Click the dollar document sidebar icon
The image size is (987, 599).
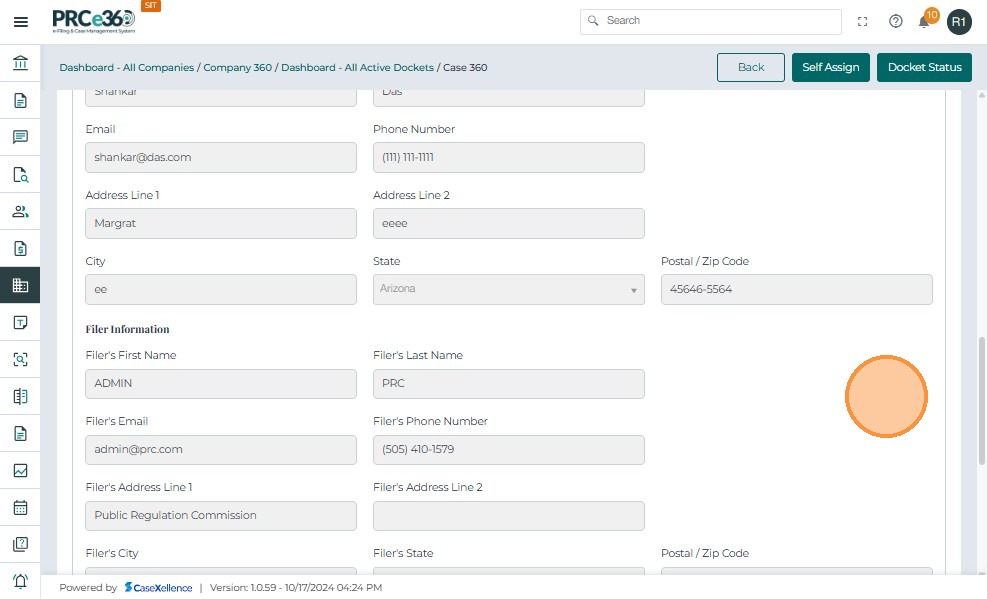coord(20,248)
